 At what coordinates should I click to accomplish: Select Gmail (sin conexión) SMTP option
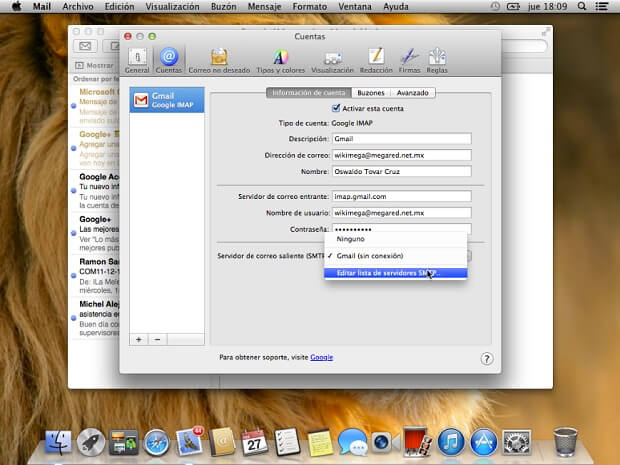(395, 256)
